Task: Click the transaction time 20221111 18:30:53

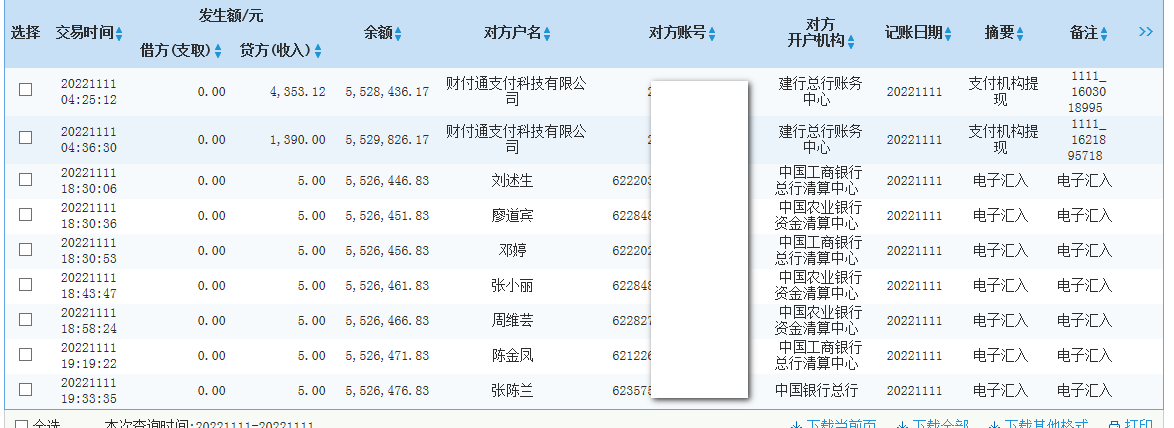Action: coord(88,251)
